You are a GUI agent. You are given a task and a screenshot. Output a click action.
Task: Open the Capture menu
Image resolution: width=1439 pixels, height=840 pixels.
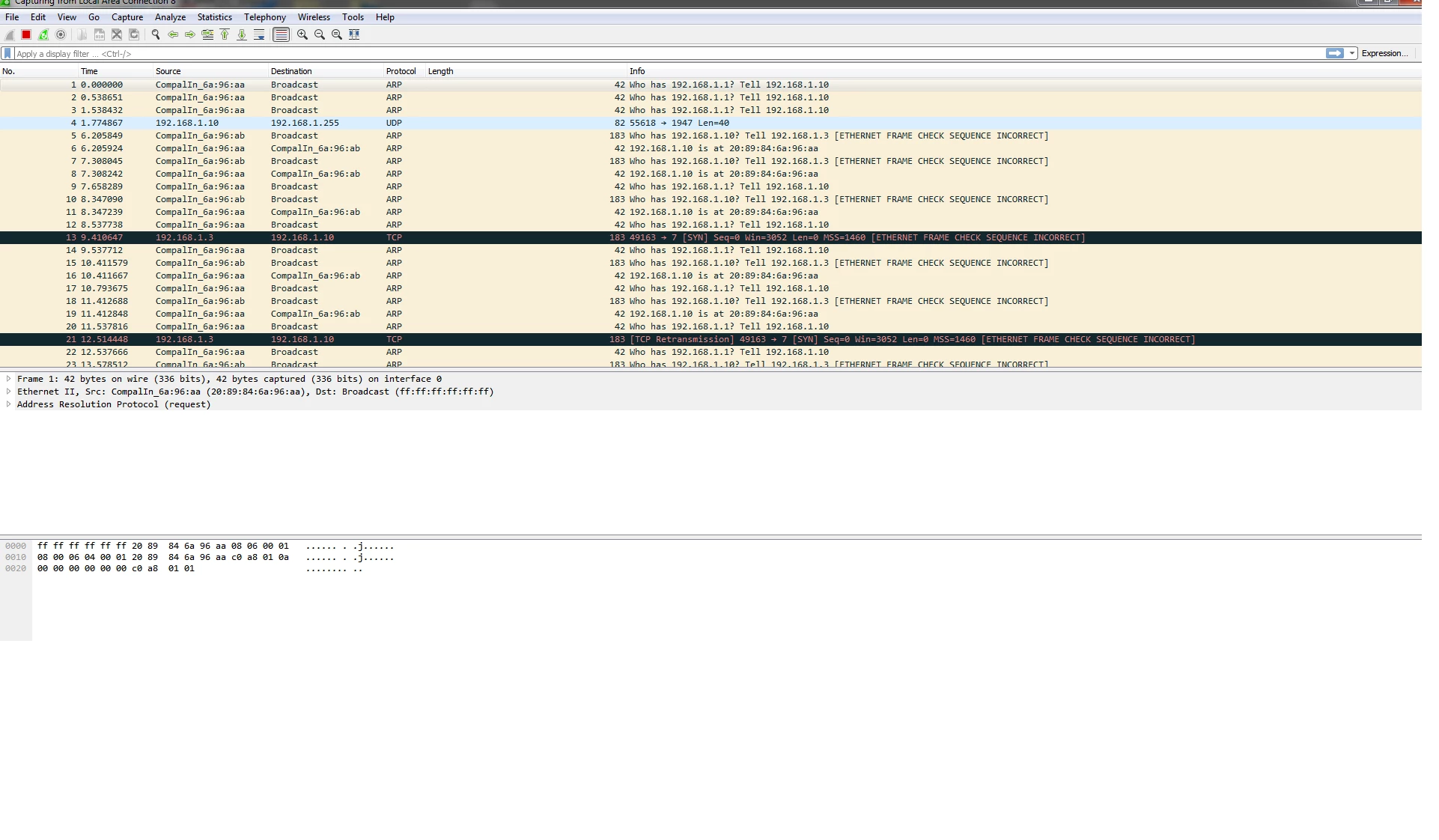tap(127, 17)
